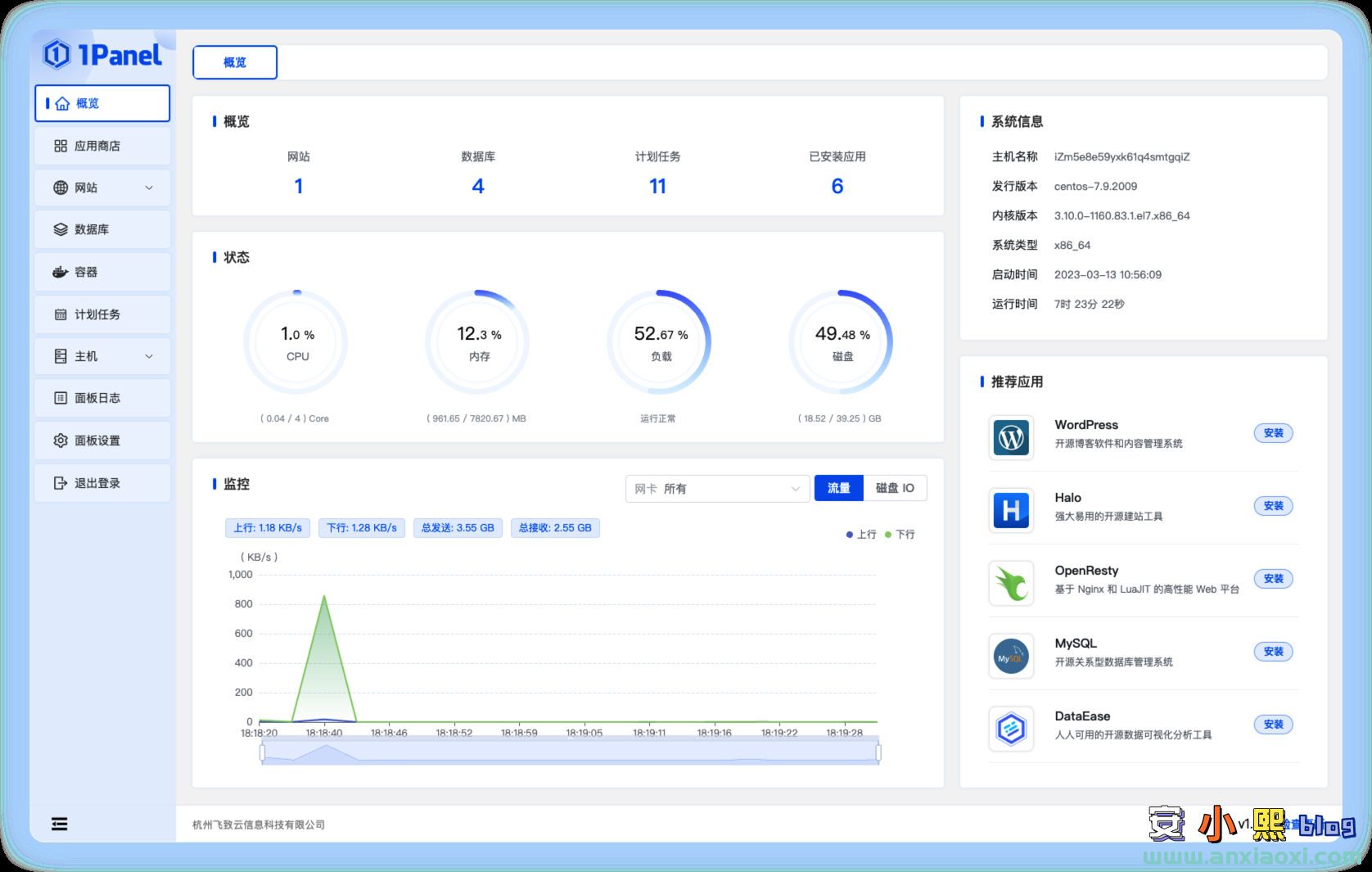Screen dimensions: 1372x872
Task: Click hostname value iZm5e8e59yxk61q4smtgqiZ
Action: 1122,156
